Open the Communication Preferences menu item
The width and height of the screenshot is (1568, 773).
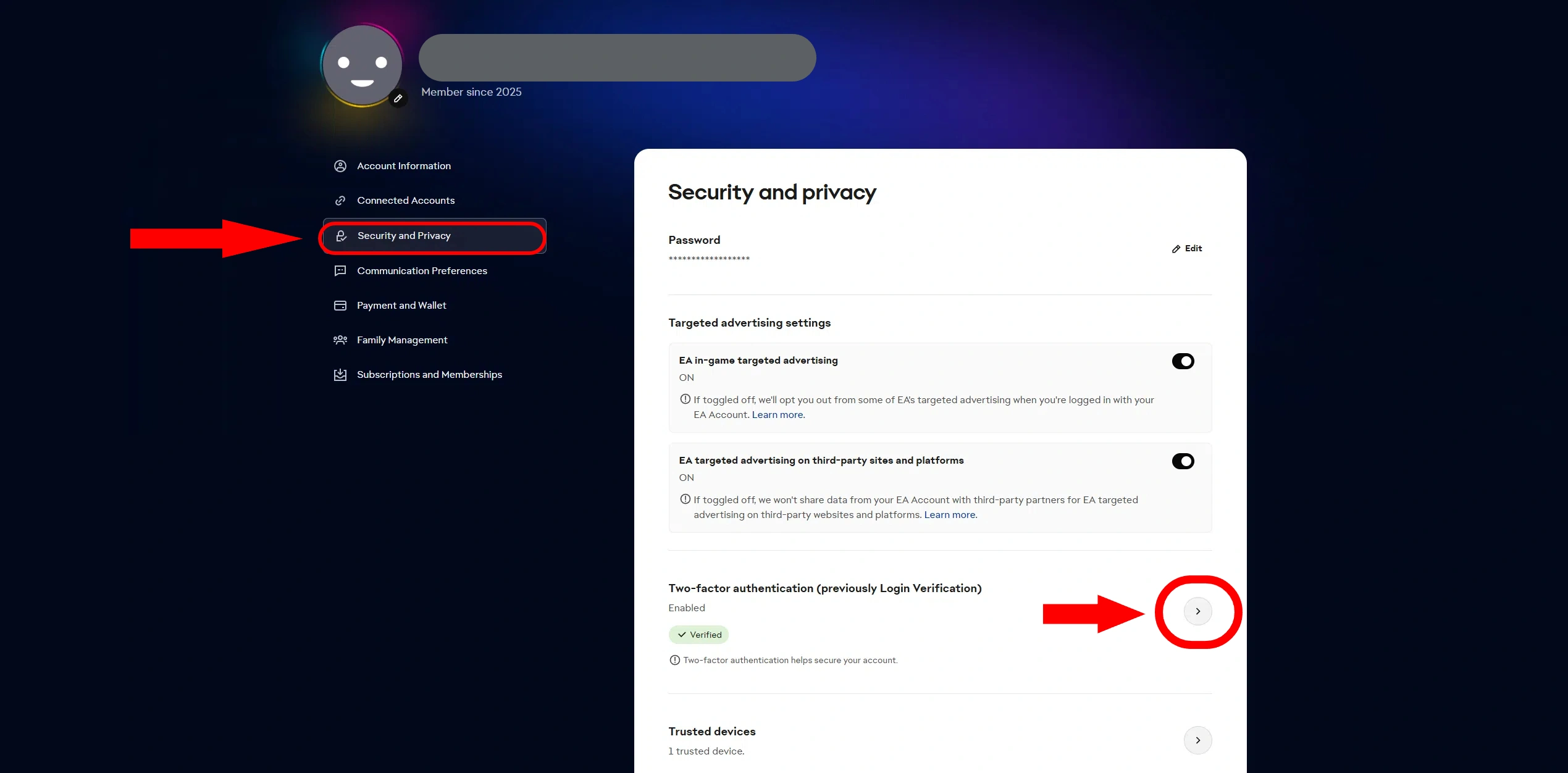click(x=422, y=271)
